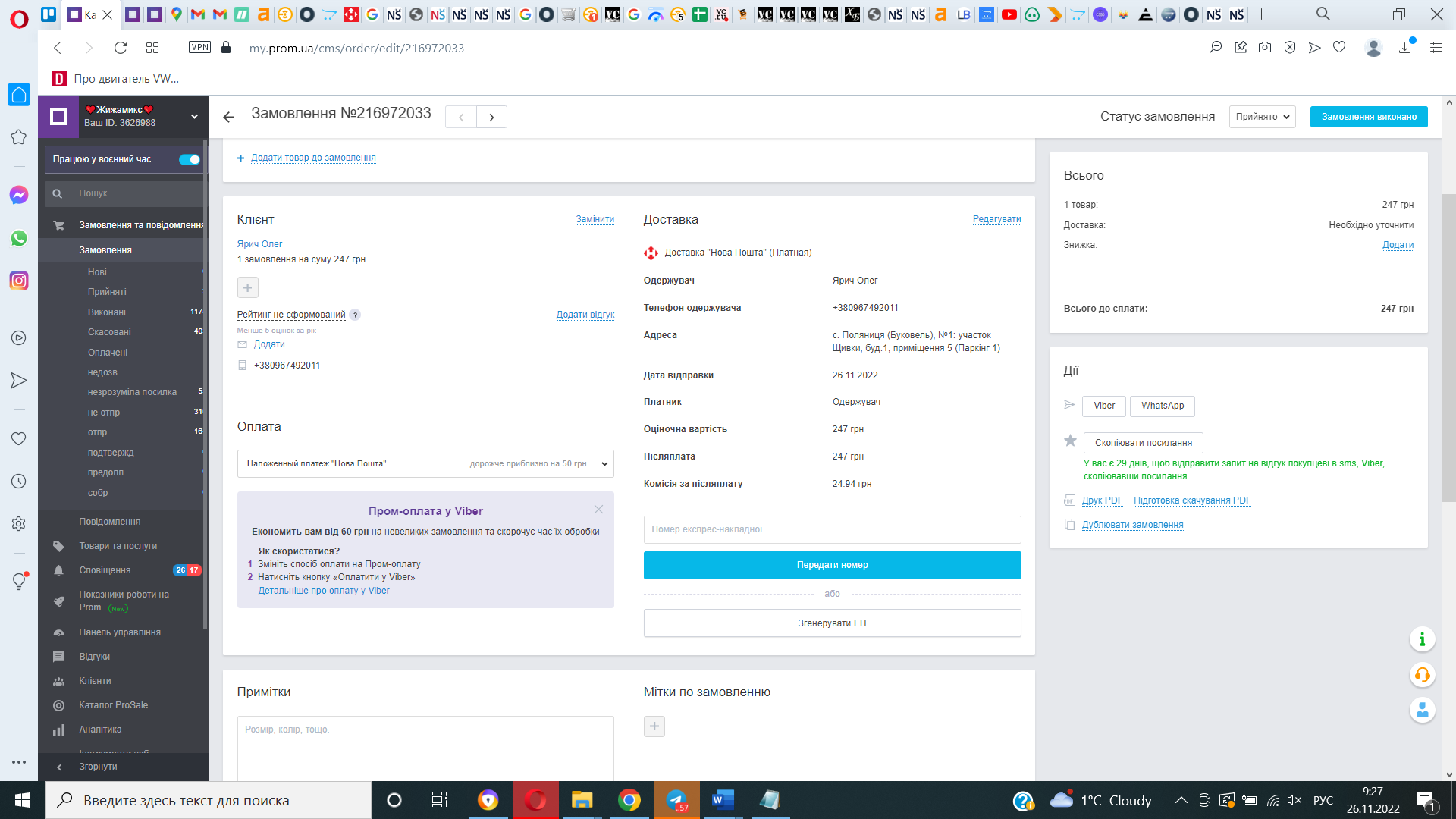
Task: Open 'Відгуки' menu item
Action: pos(94,657)
